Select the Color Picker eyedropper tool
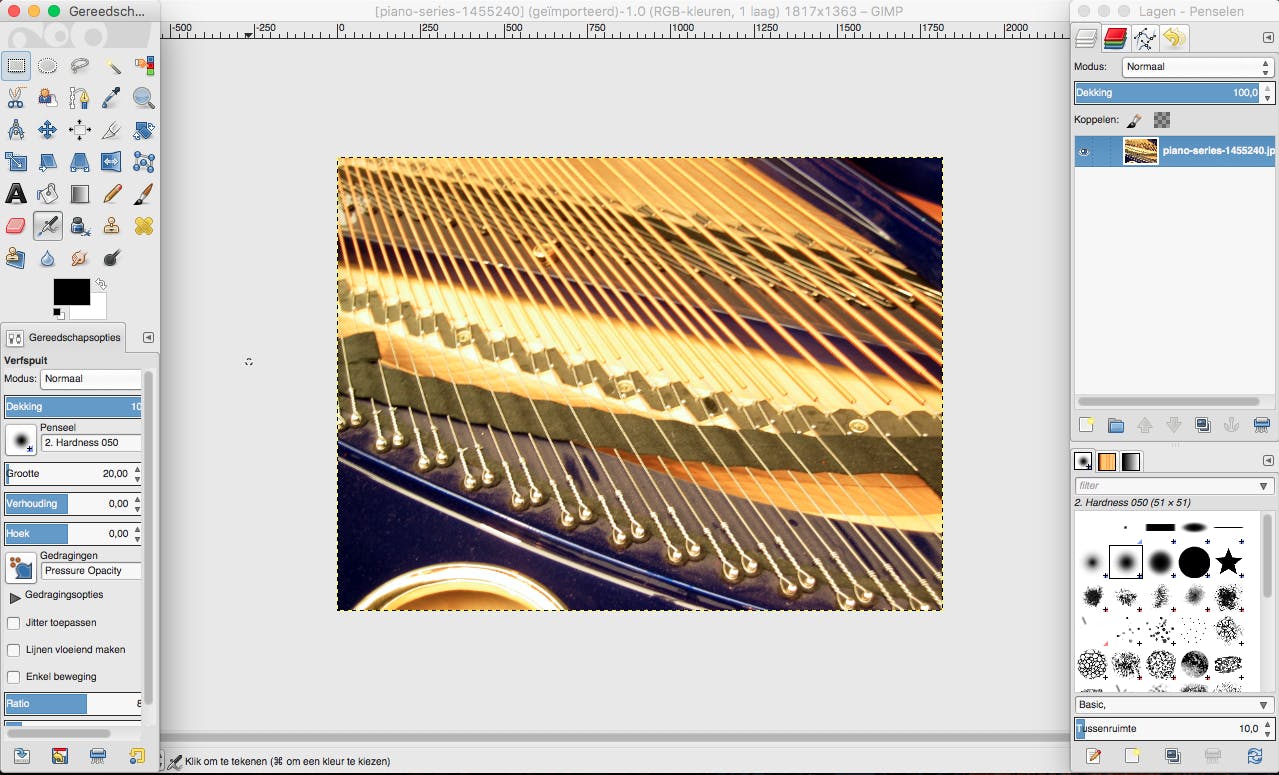 click(x=112, y=98)
